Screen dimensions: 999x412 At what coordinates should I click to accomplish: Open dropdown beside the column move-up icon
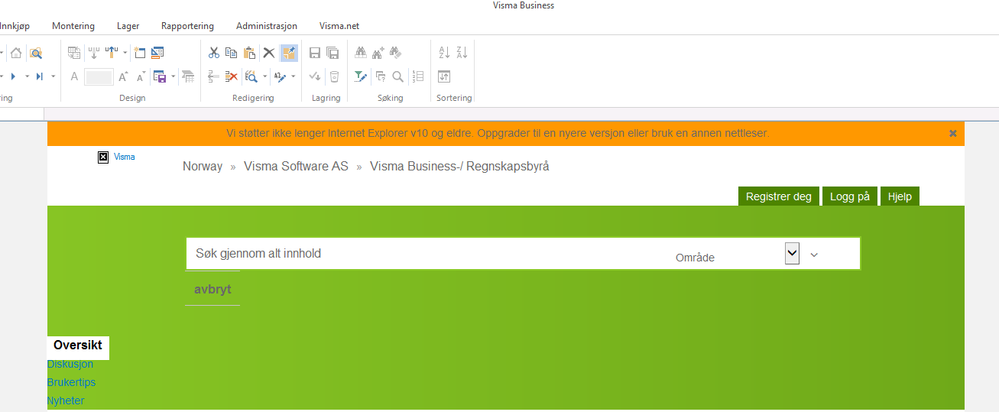[x=126, y=53]
